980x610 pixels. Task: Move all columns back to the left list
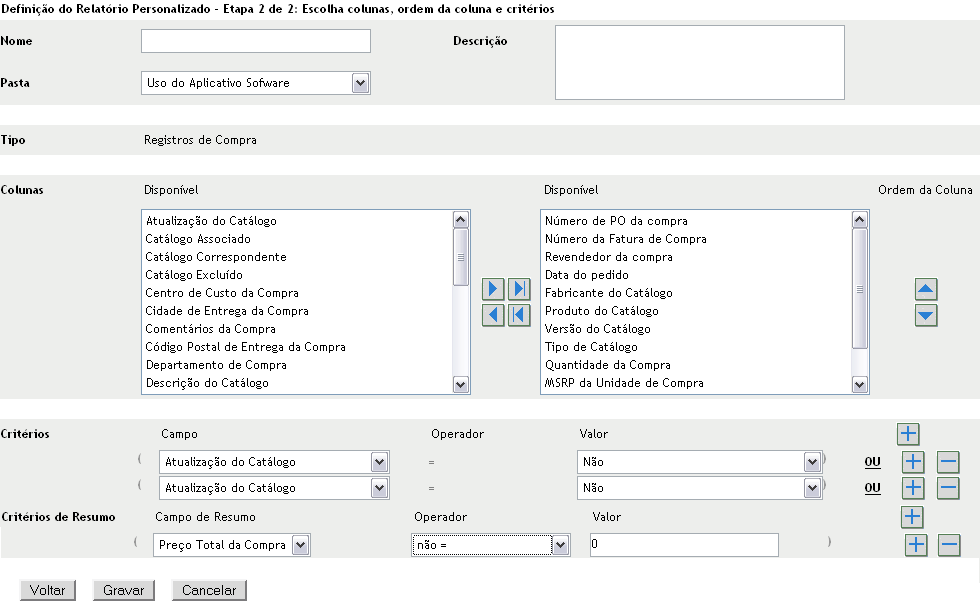click(518, 315)
